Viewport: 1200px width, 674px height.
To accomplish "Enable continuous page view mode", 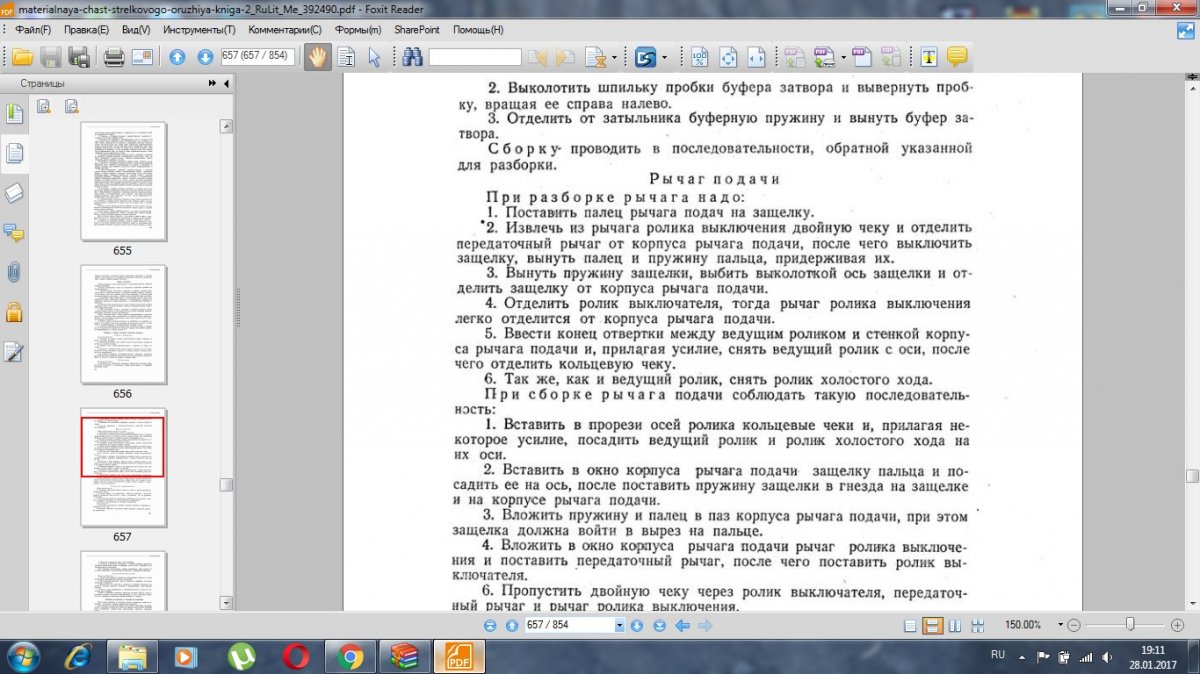I will pyautogui.click(x=932, y=626).
